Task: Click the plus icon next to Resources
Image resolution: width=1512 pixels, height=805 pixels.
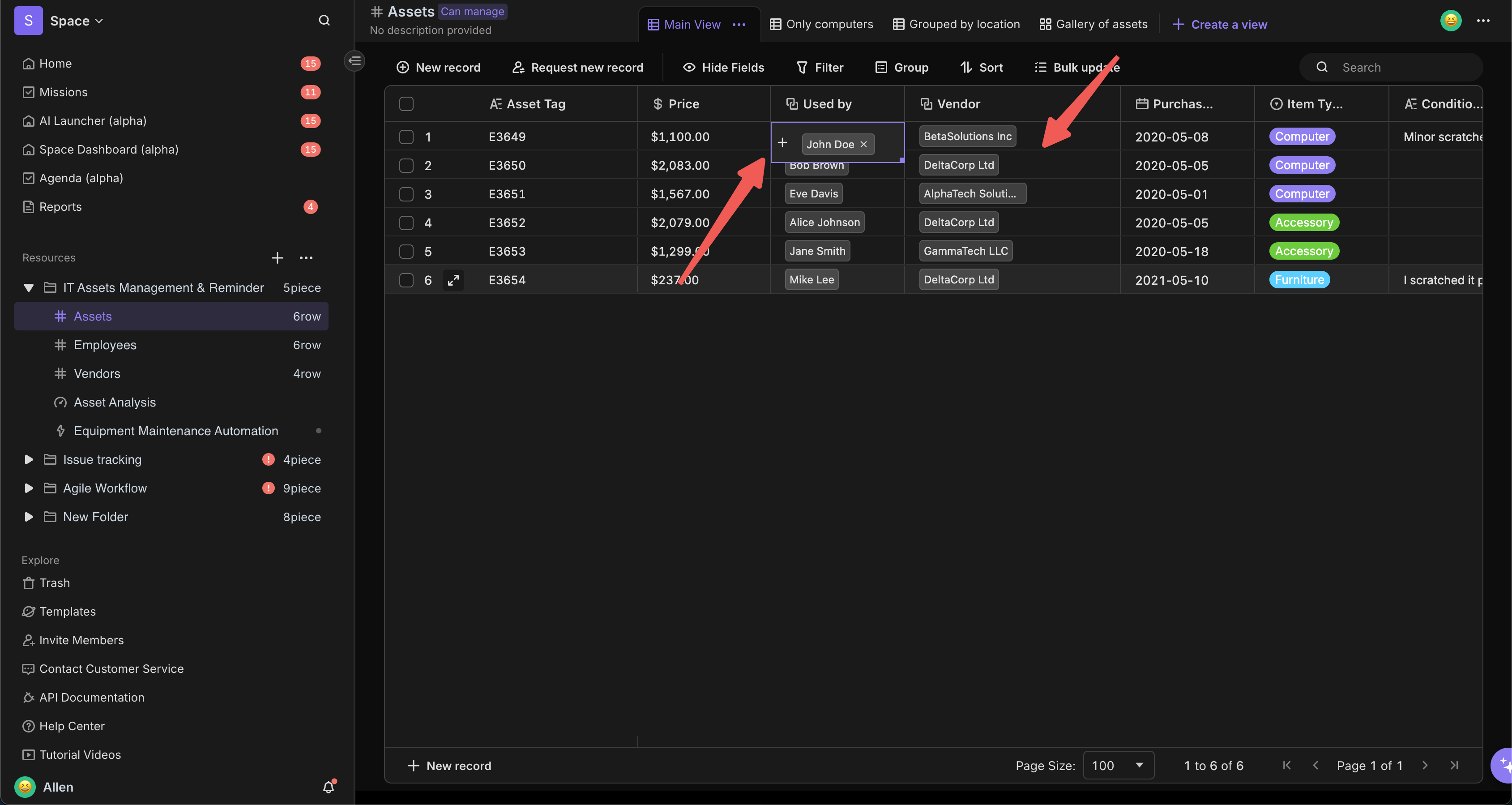Action: tap(277, 258)
